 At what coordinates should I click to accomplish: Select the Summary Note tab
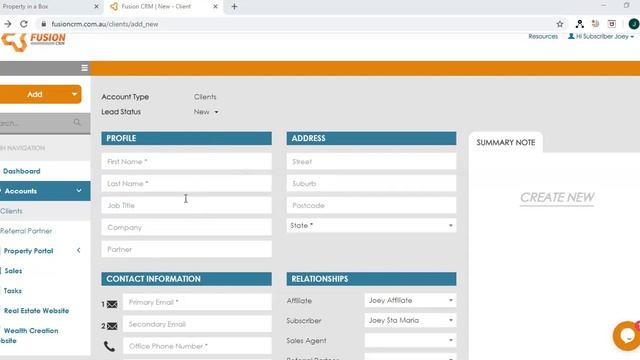506,142
